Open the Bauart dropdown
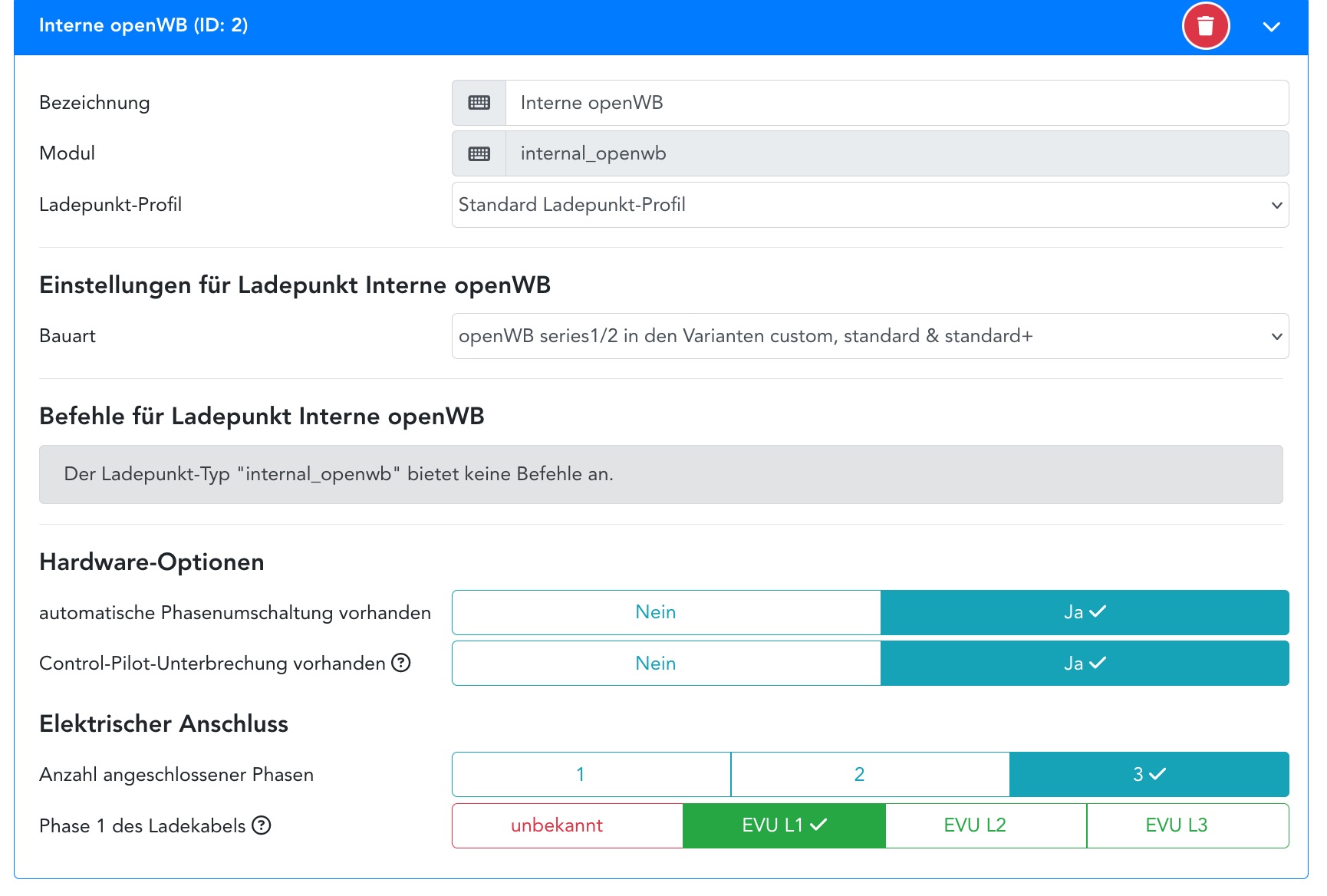Screen dimensions: 1327x896 tap(870, 336)
